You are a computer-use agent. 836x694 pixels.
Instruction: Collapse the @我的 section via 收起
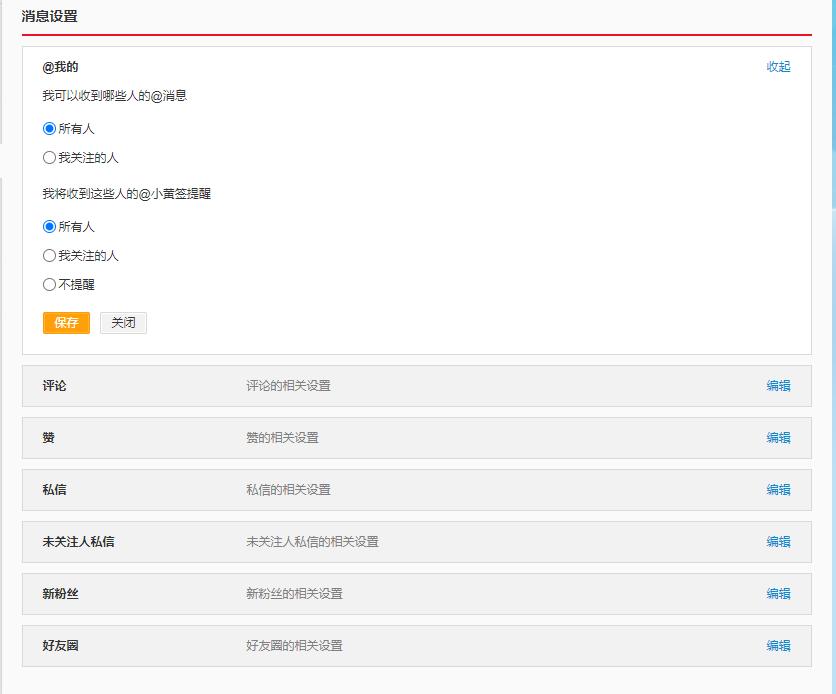pyautogui.click(x=779, y=66)
